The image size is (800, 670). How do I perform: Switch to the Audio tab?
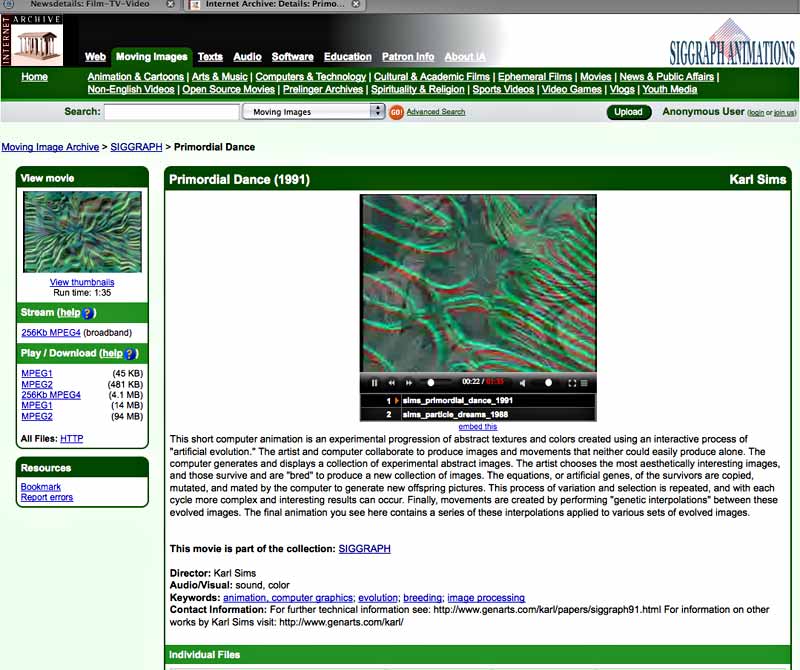pyautogui.click(x=247, y=57)
